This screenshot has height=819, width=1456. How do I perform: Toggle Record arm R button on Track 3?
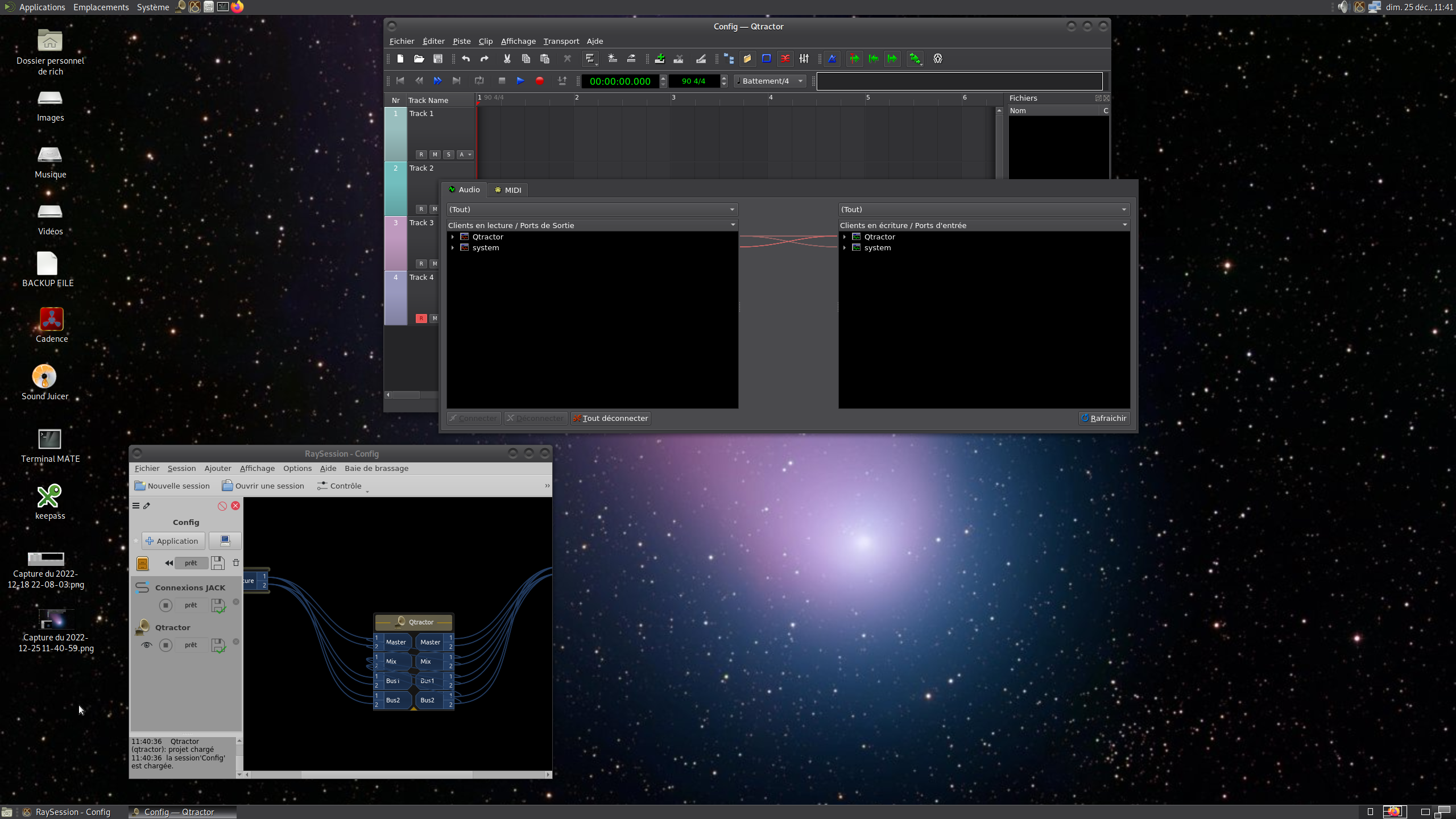421,264
